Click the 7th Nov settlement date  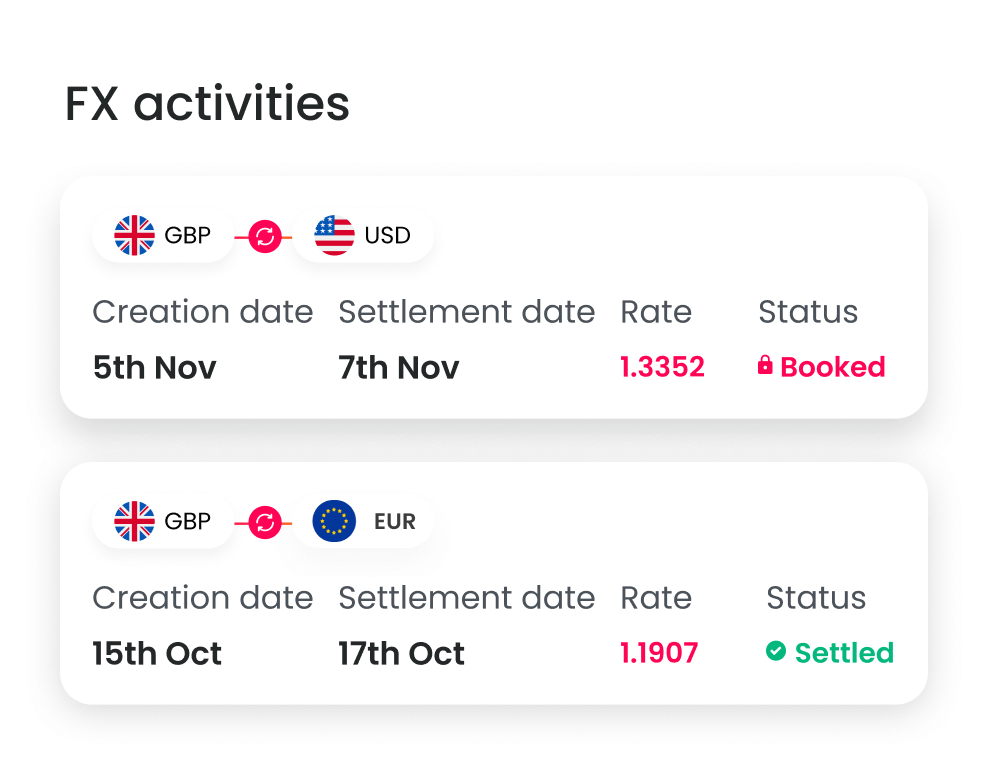tap(398, 367)
